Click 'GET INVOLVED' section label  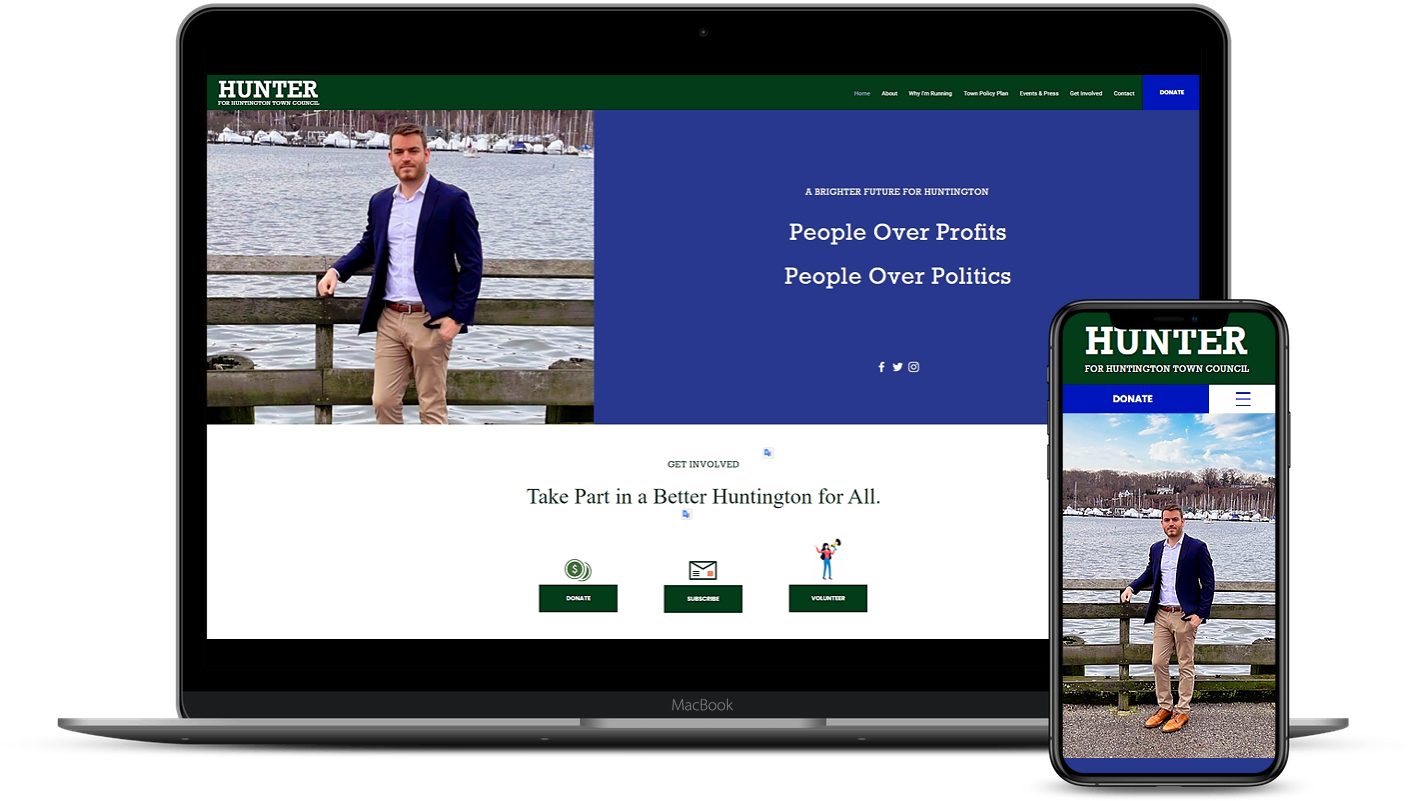[x=703, y=464]
